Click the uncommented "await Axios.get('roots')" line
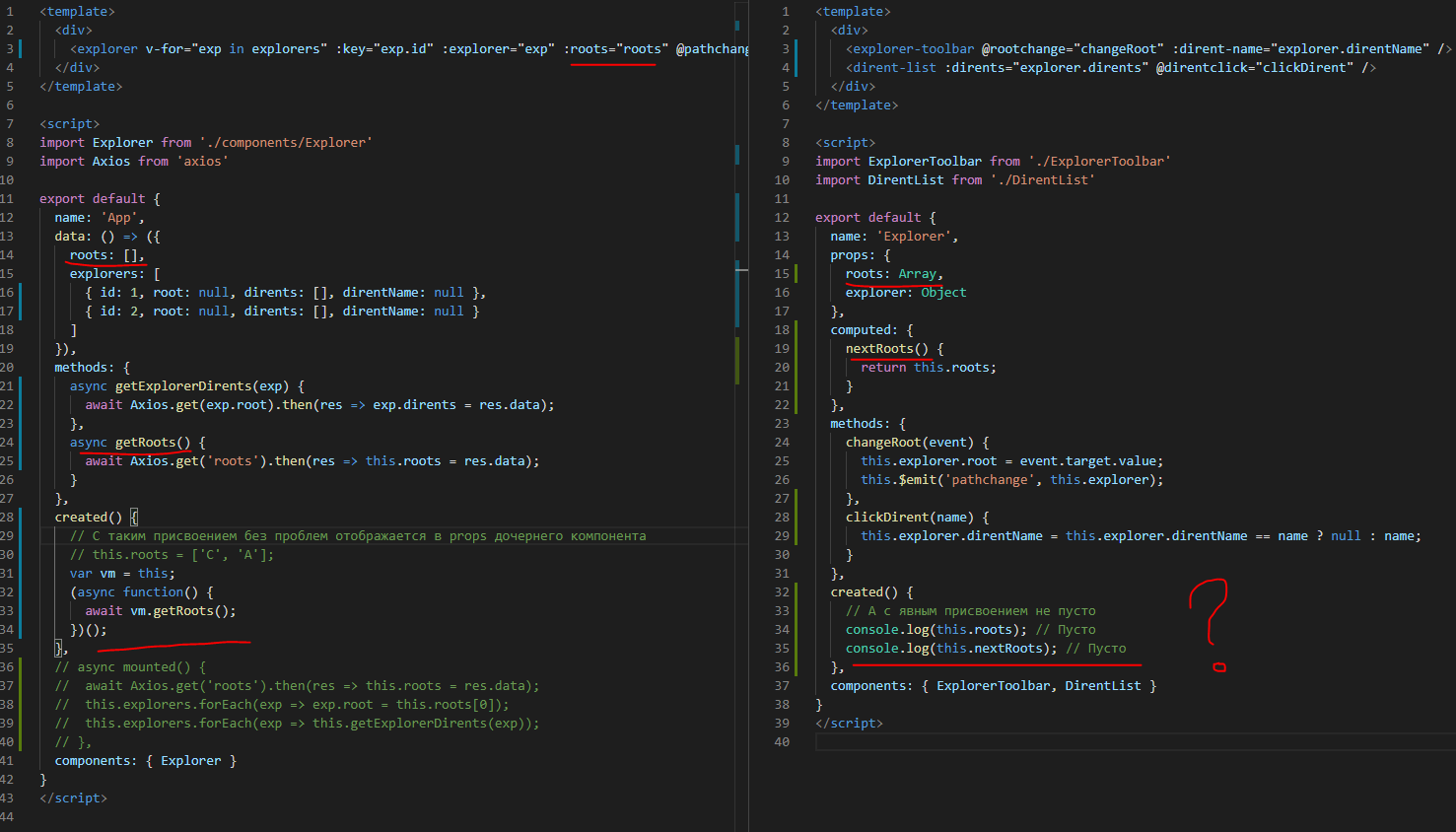The image size is (1456, 832). click(312, 460)
